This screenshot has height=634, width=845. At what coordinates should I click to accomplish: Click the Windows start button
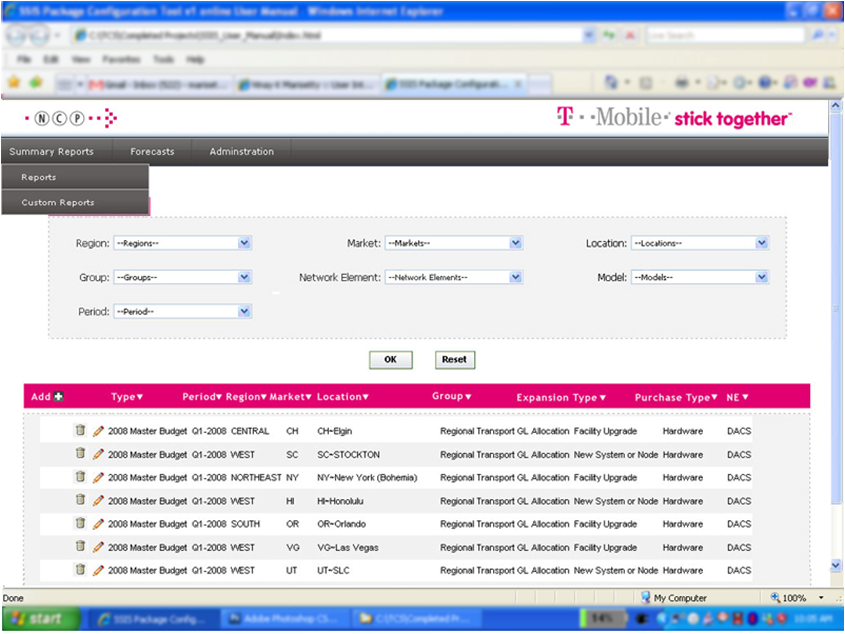coord(41,618)
